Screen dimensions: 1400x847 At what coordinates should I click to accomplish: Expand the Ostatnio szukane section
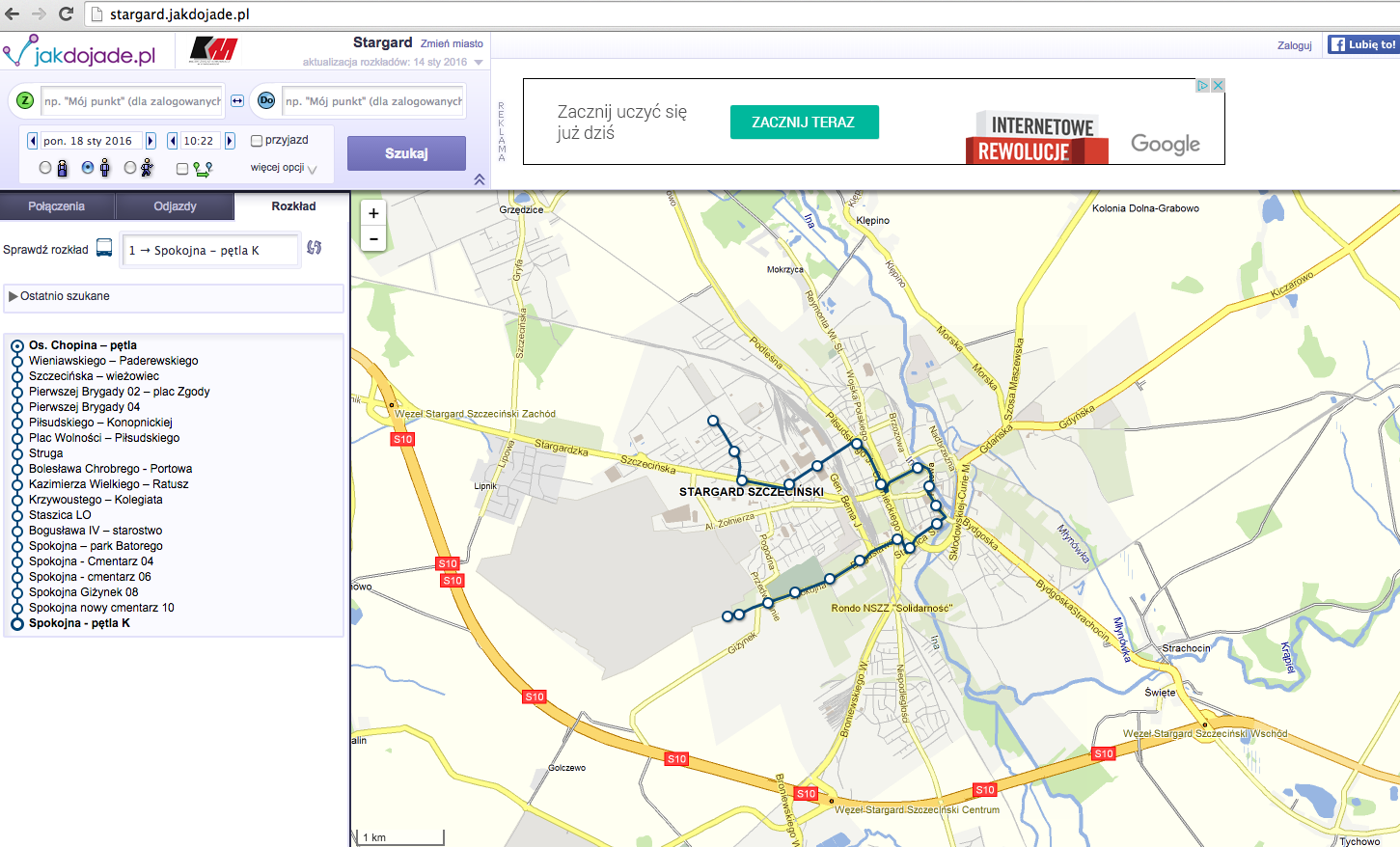pyautogui.click(x=14, y=296)
